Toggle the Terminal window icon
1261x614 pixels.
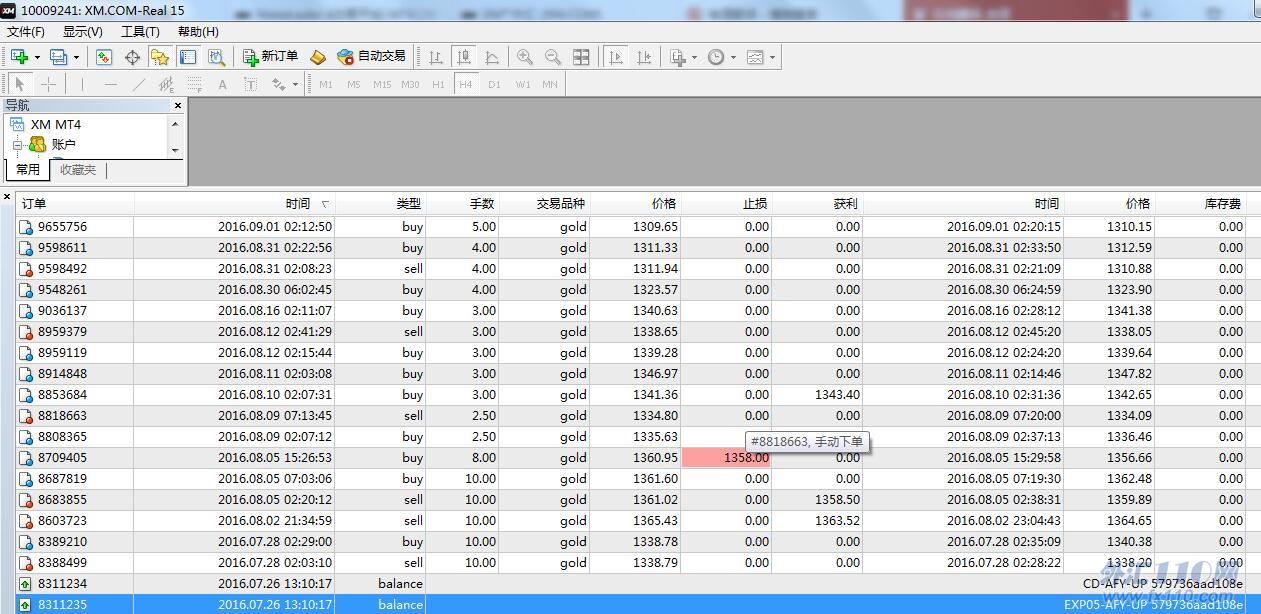[188, 57]
